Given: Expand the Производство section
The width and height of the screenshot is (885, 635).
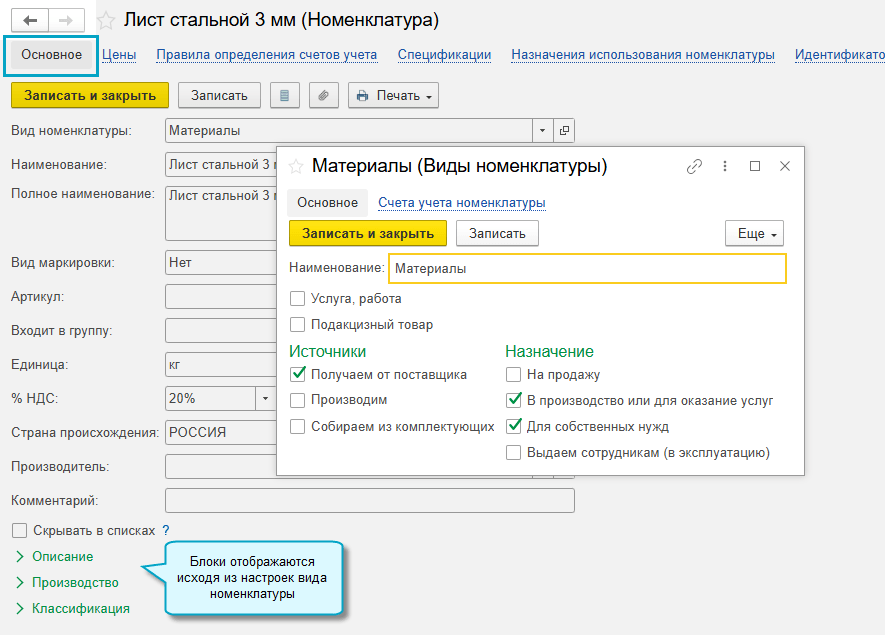Looking at the screenshot, I should point(68,583).
